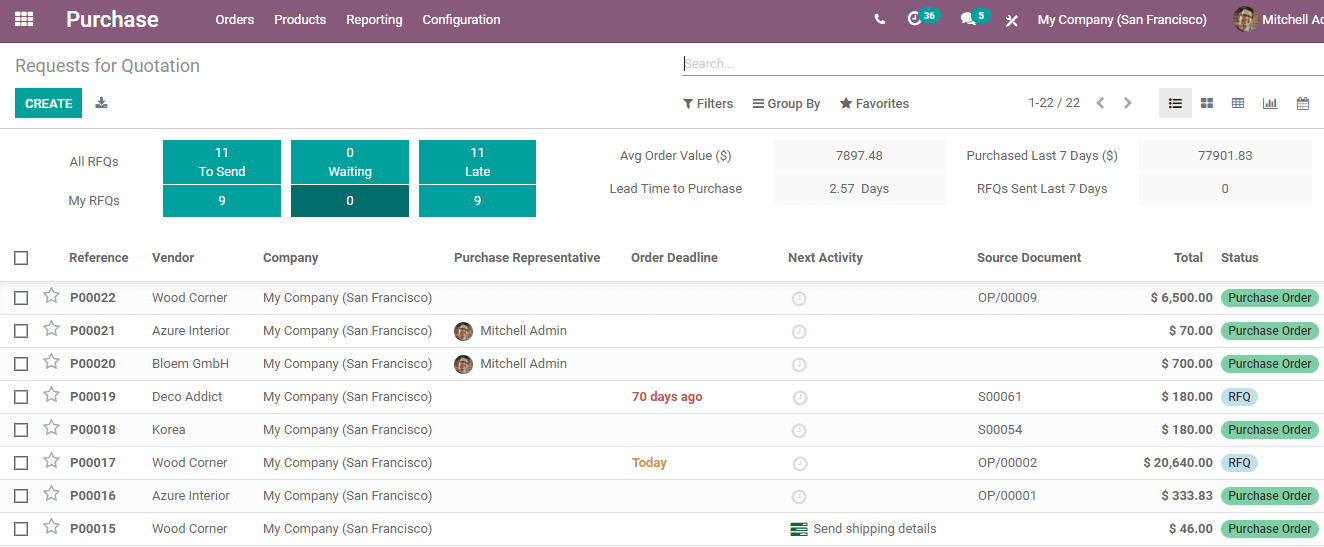Click the CREATE button
Screen dimensions: 1324x547
(48, 103)
